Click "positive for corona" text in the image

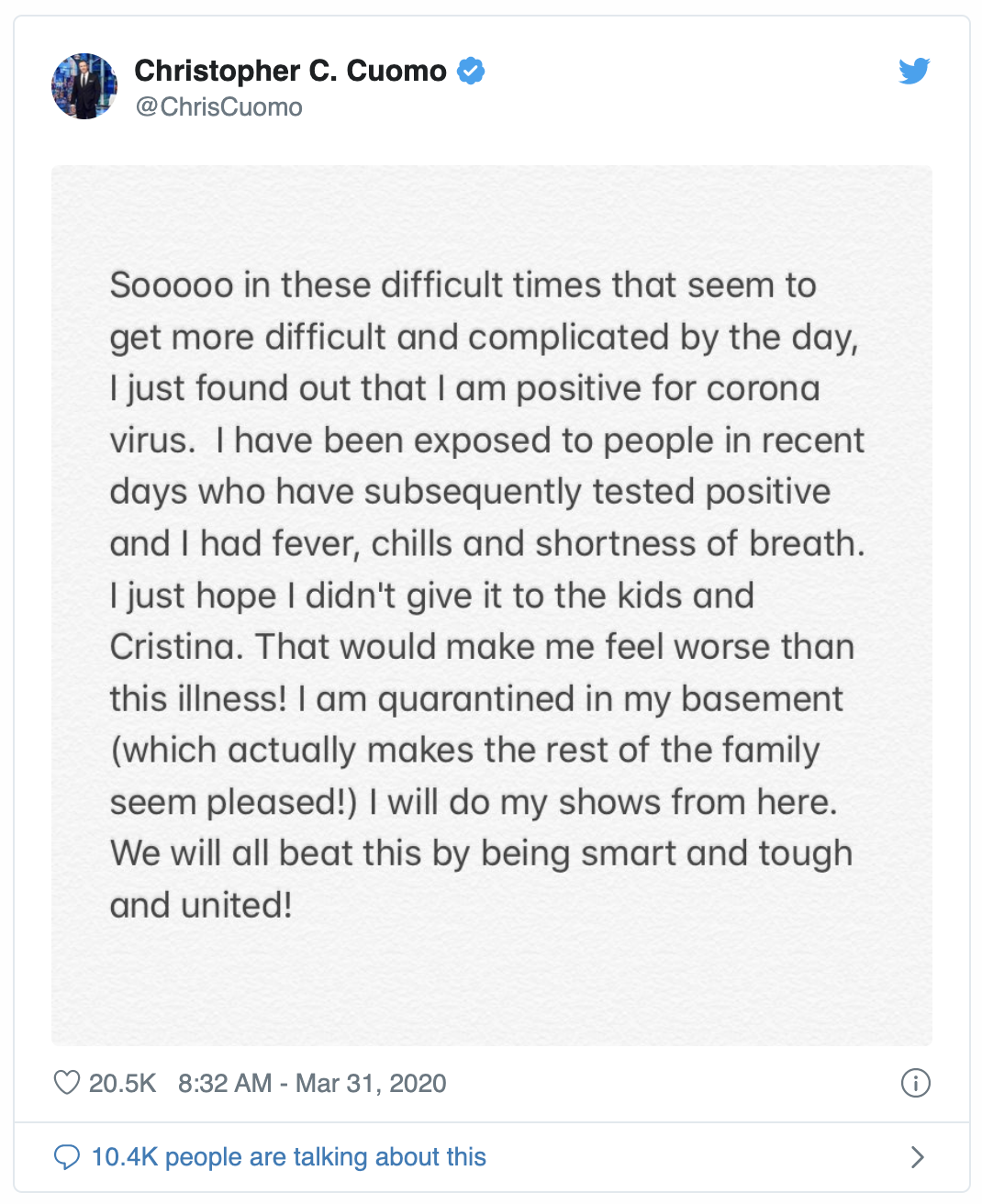point(667,388)
